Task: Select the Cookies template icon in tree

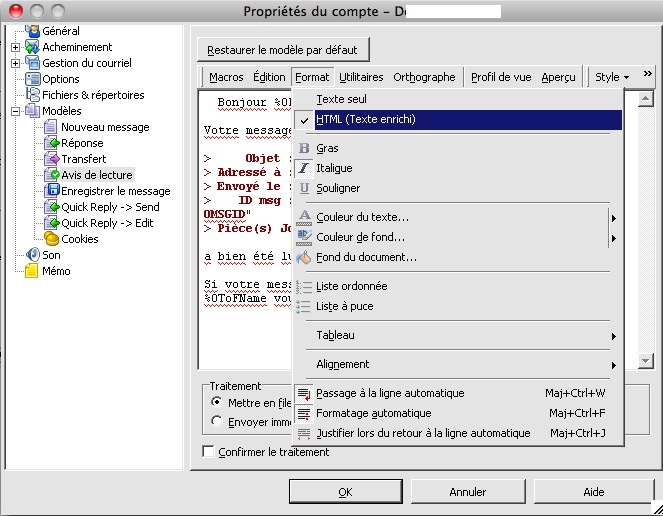Action: coord(52,239)
